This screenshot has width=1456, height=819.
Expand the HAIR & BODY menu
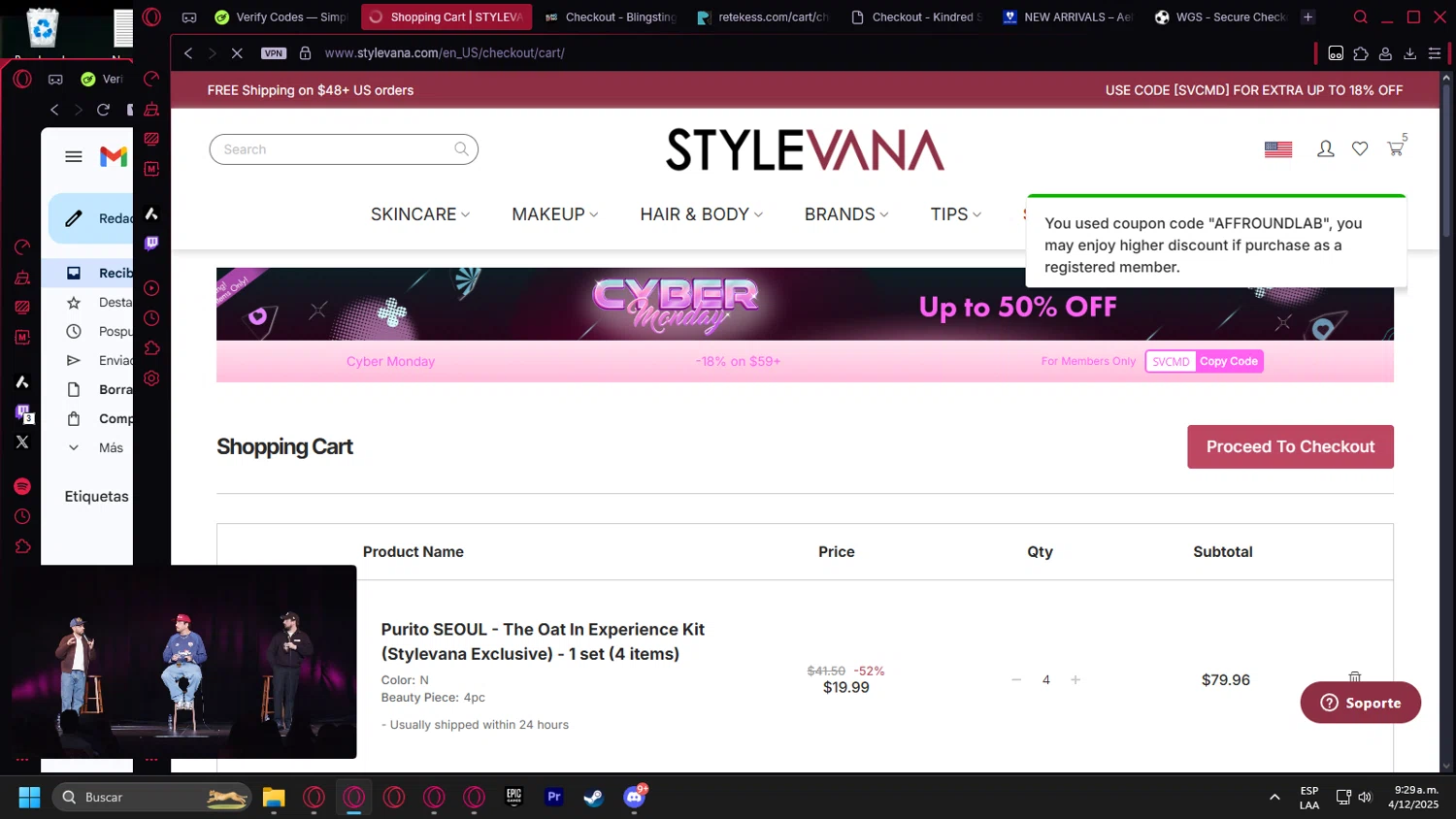(701, 214)
